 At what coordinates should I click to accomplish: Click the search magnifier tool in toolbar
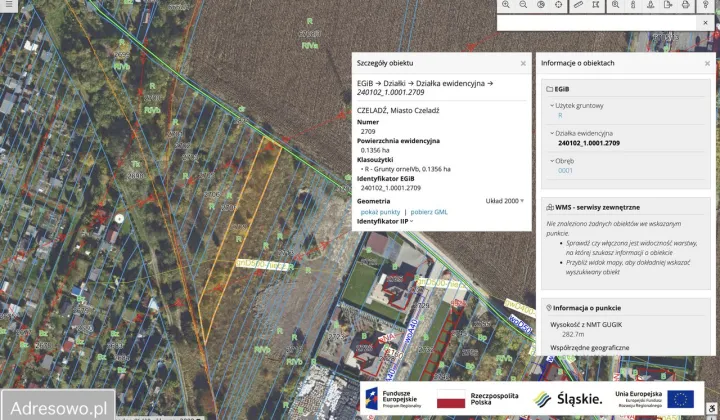click(615, 5)
